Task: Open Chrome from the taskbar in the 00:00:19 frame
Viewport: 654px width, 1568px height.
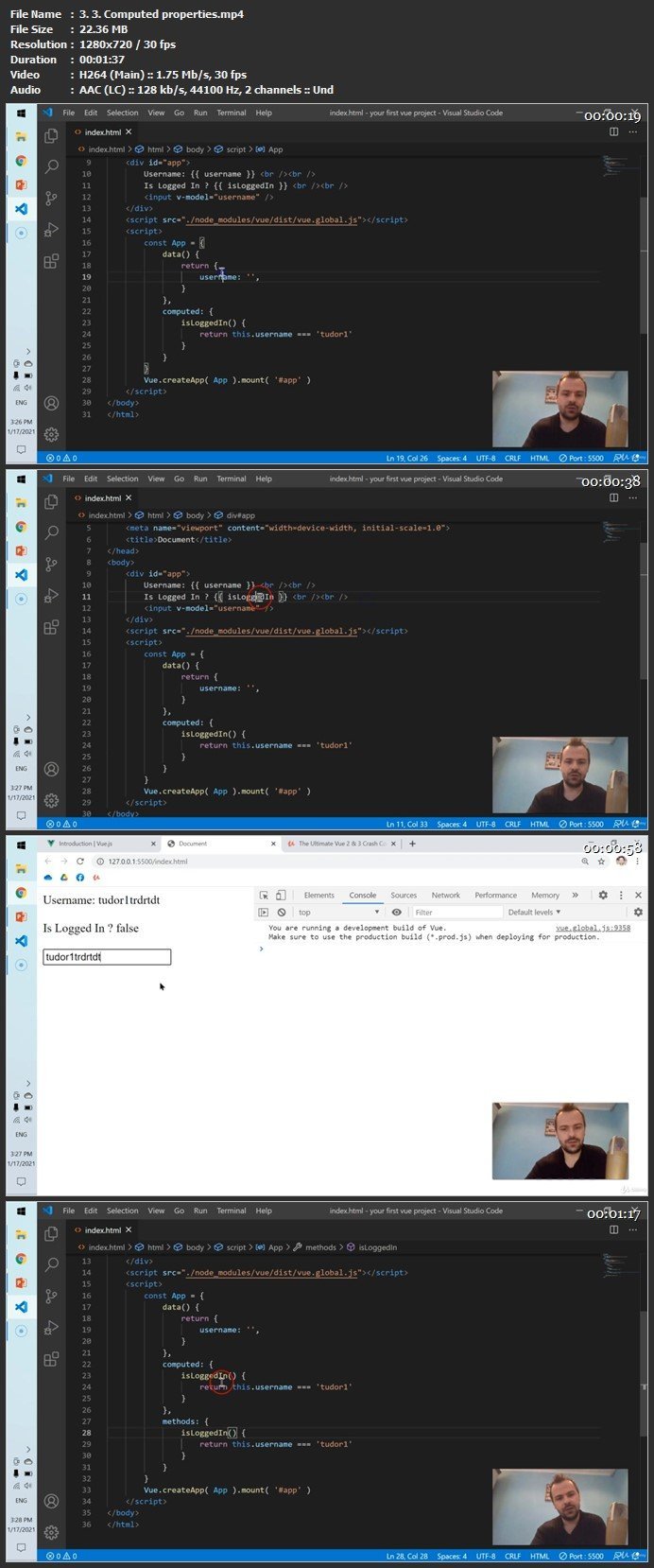Action: (x=21, y=161)
